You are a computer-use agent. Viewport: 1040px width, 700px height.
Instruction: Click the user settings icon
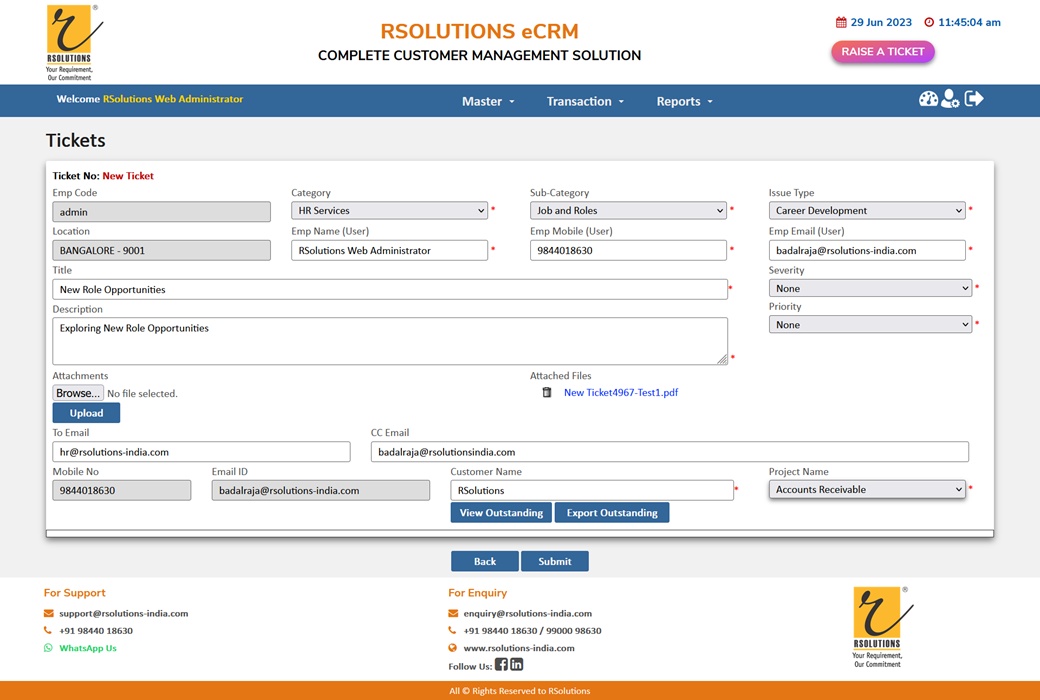(950, 99)
